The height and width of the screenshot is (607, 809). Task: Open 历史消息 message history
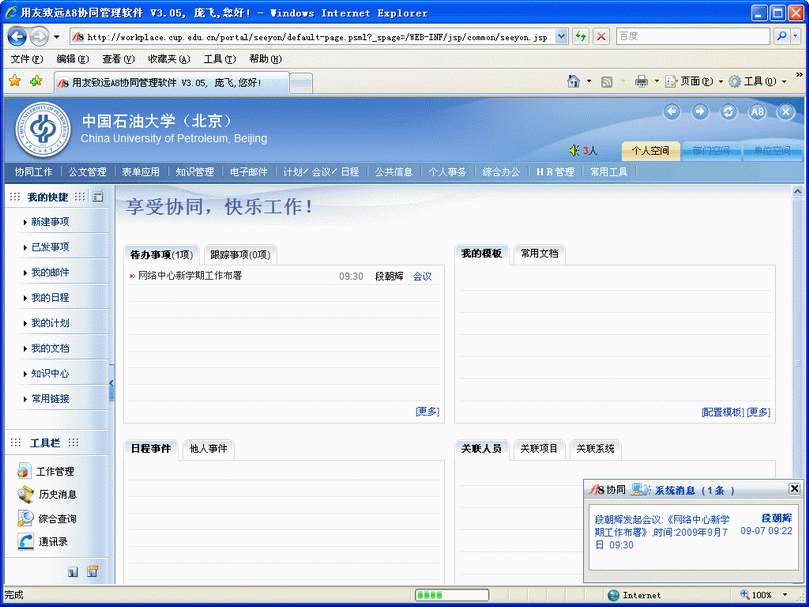[57, 494]
